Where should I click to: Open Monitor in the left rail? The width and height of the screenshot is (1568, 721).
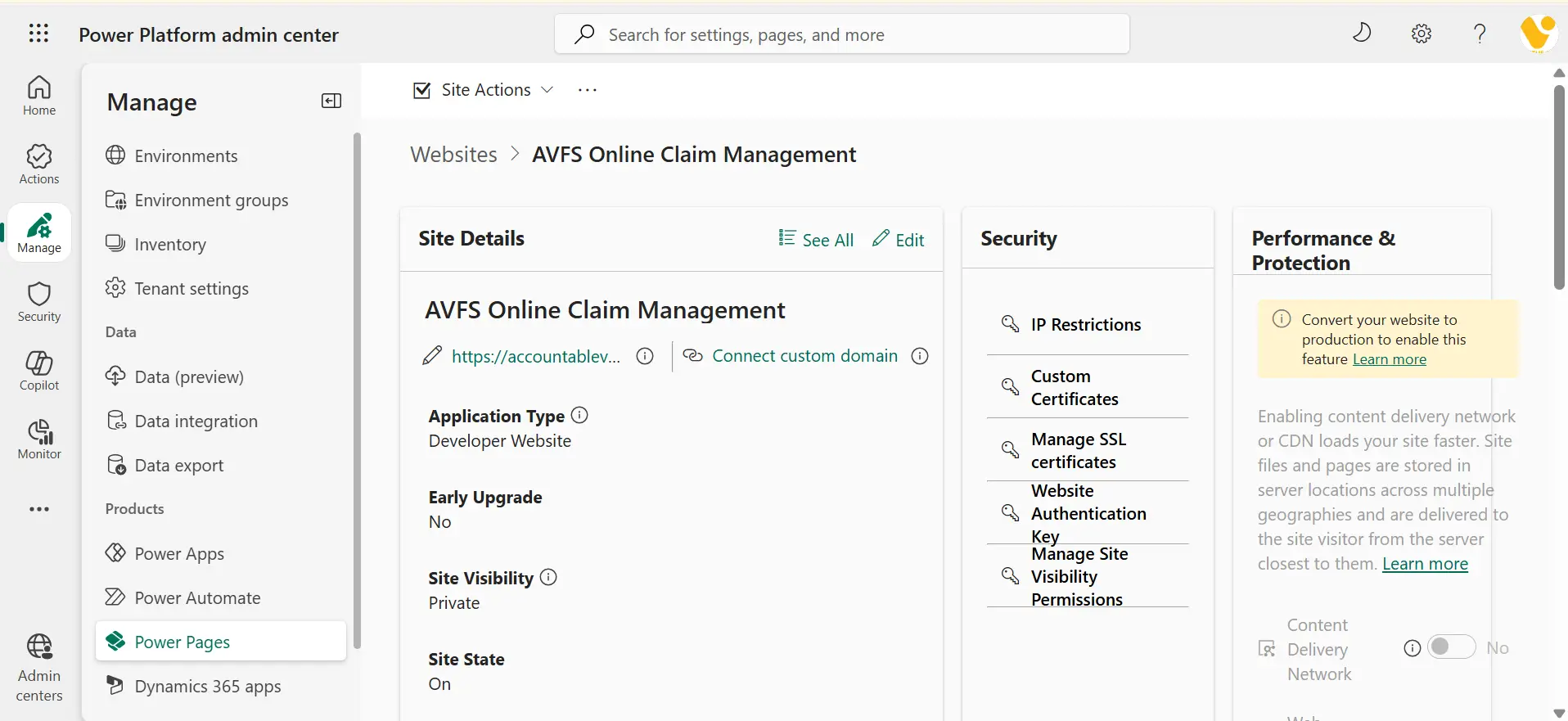pos(39,439)
